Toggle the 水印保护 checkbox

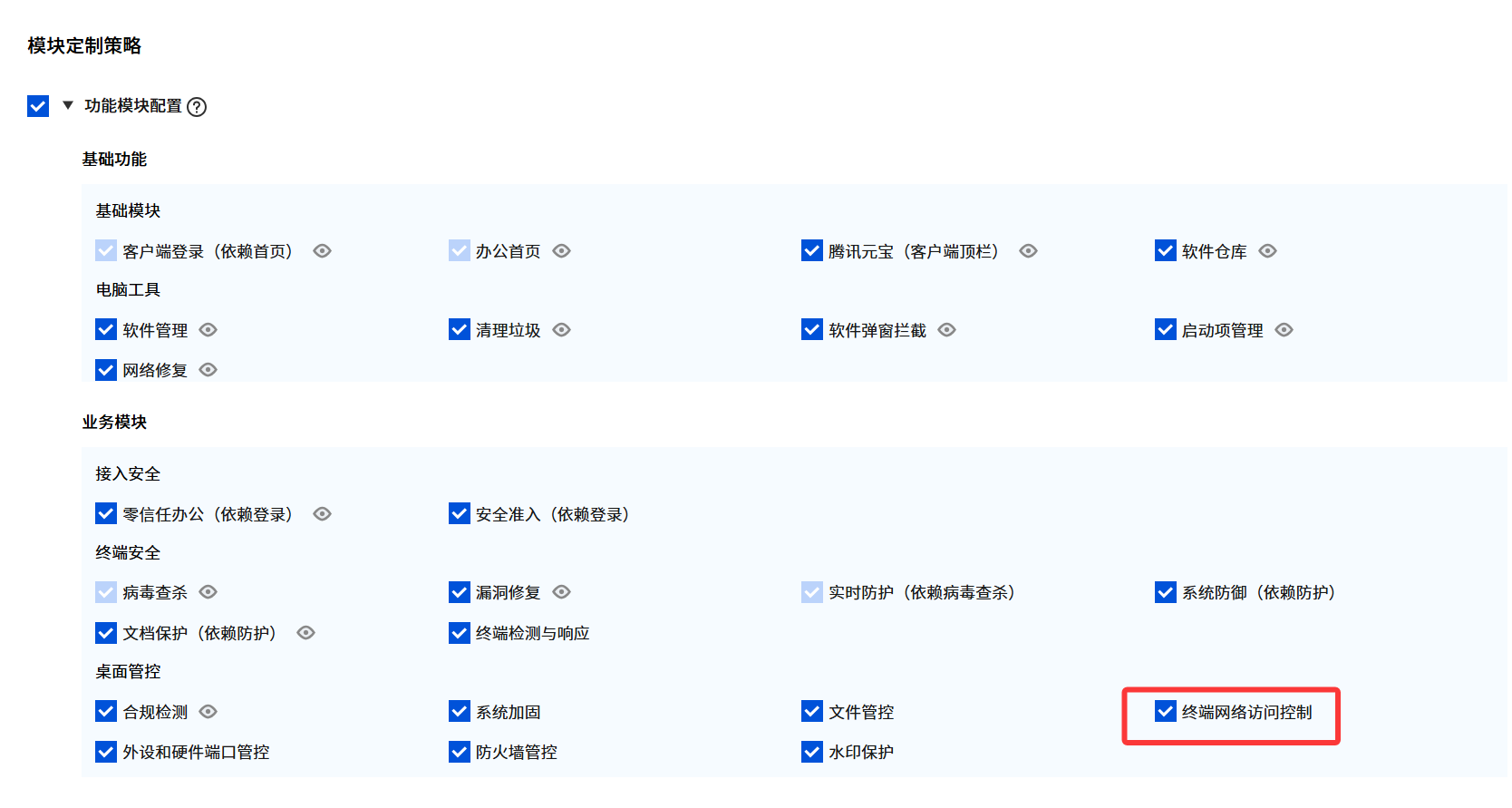[x=812, y=752]
